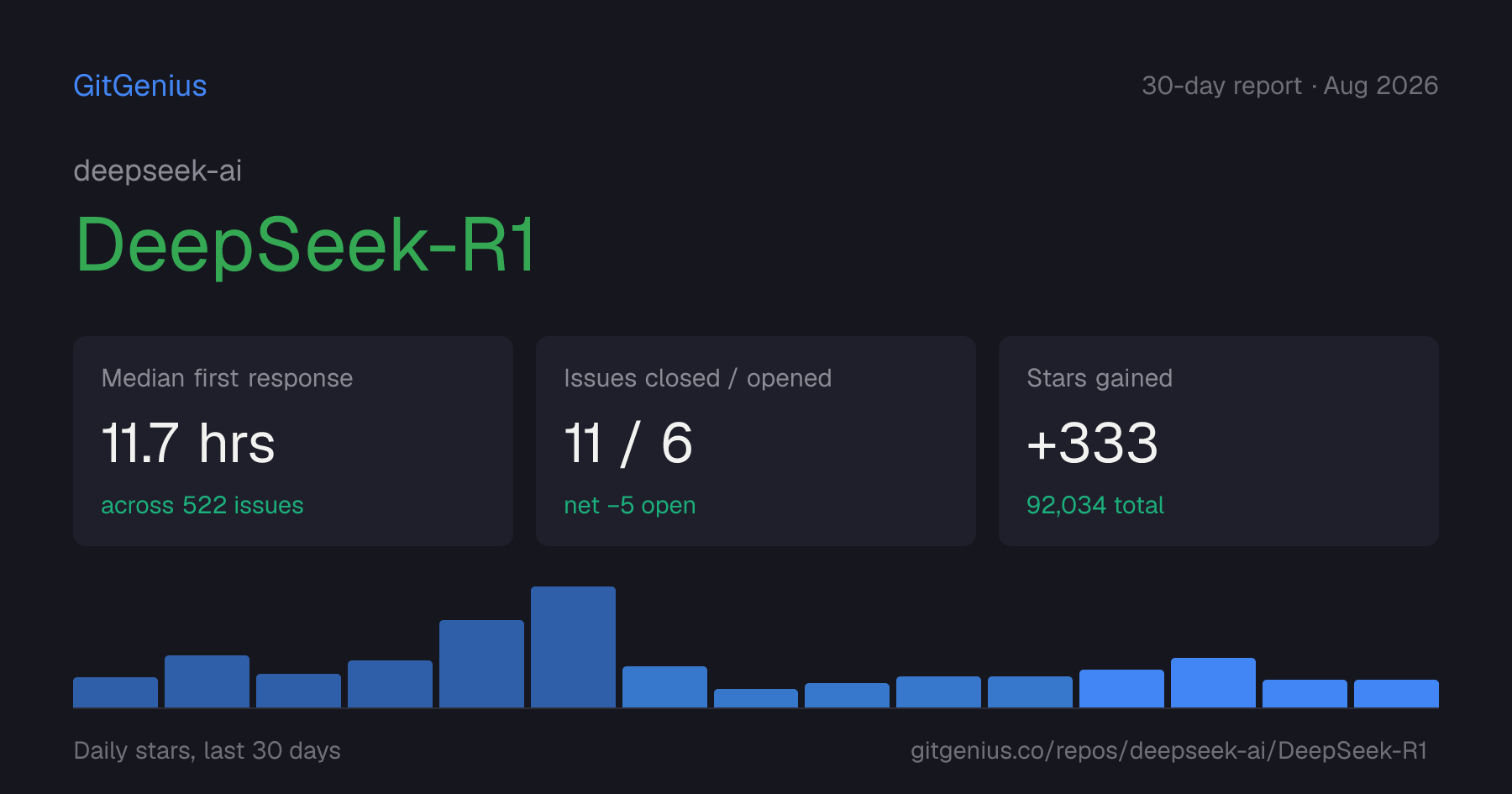Select the "30-day report · Aug 2026" text
1512x794 pixels.
(x=1289, y=86)
